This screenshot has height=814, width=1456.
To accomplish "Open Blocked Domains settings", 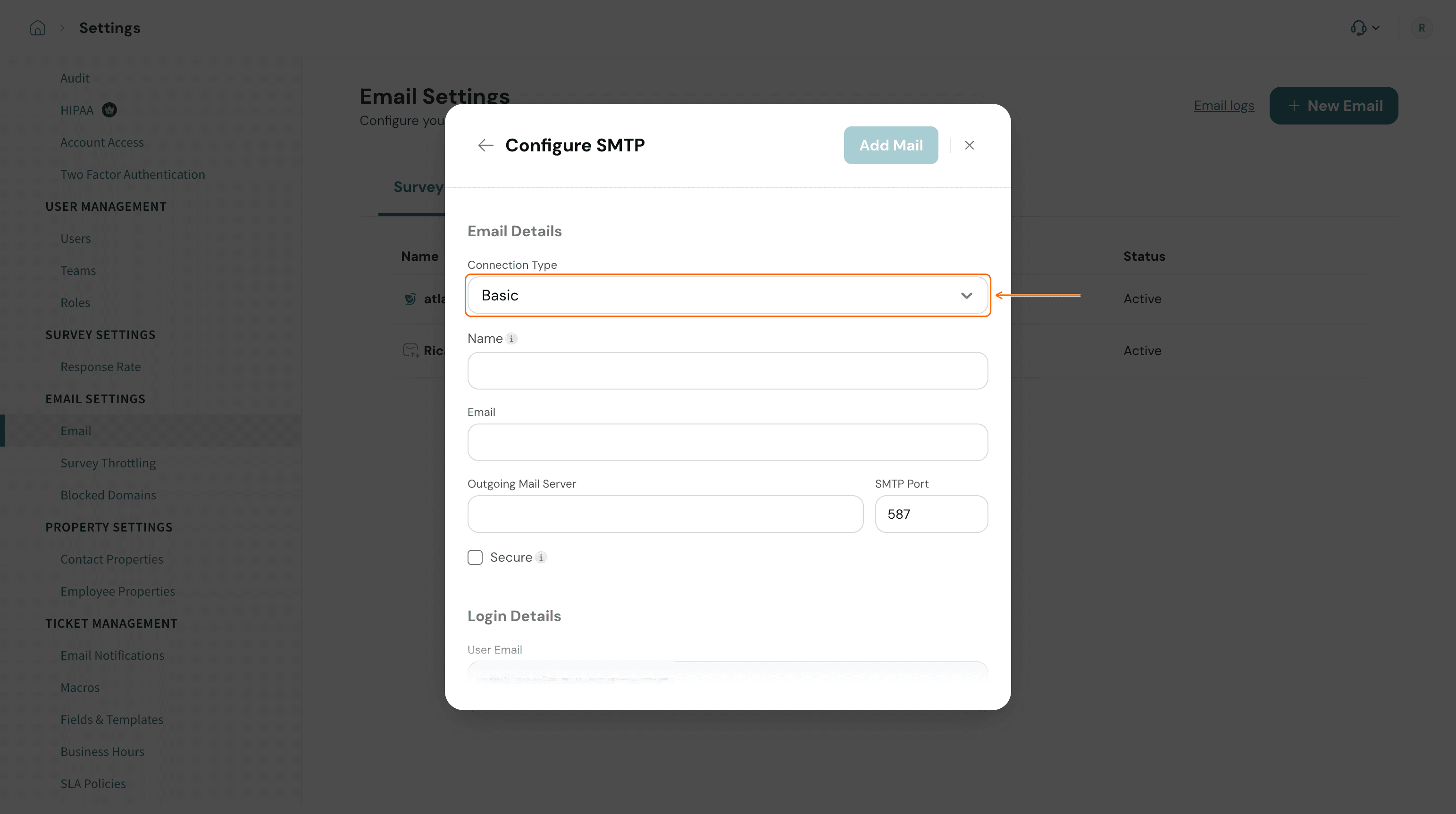I will [x=108, y=495].
